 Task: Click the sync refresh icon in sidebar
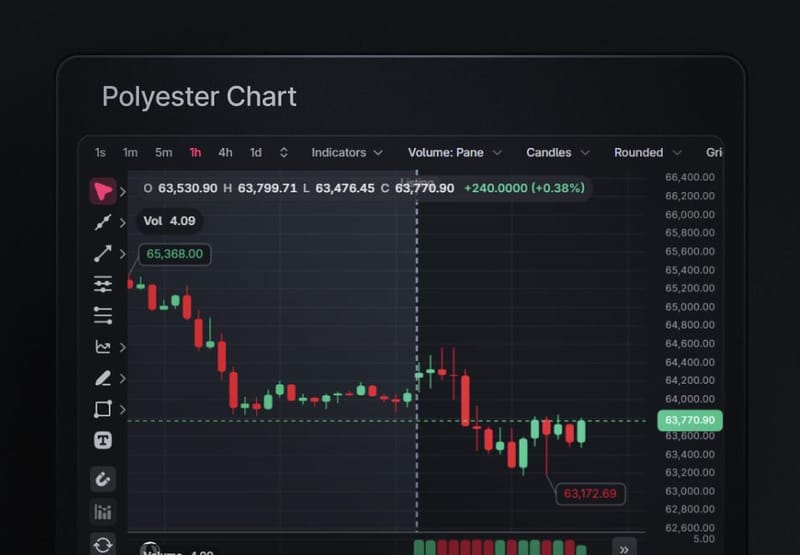pyautogui.click(x=103, y=544)
